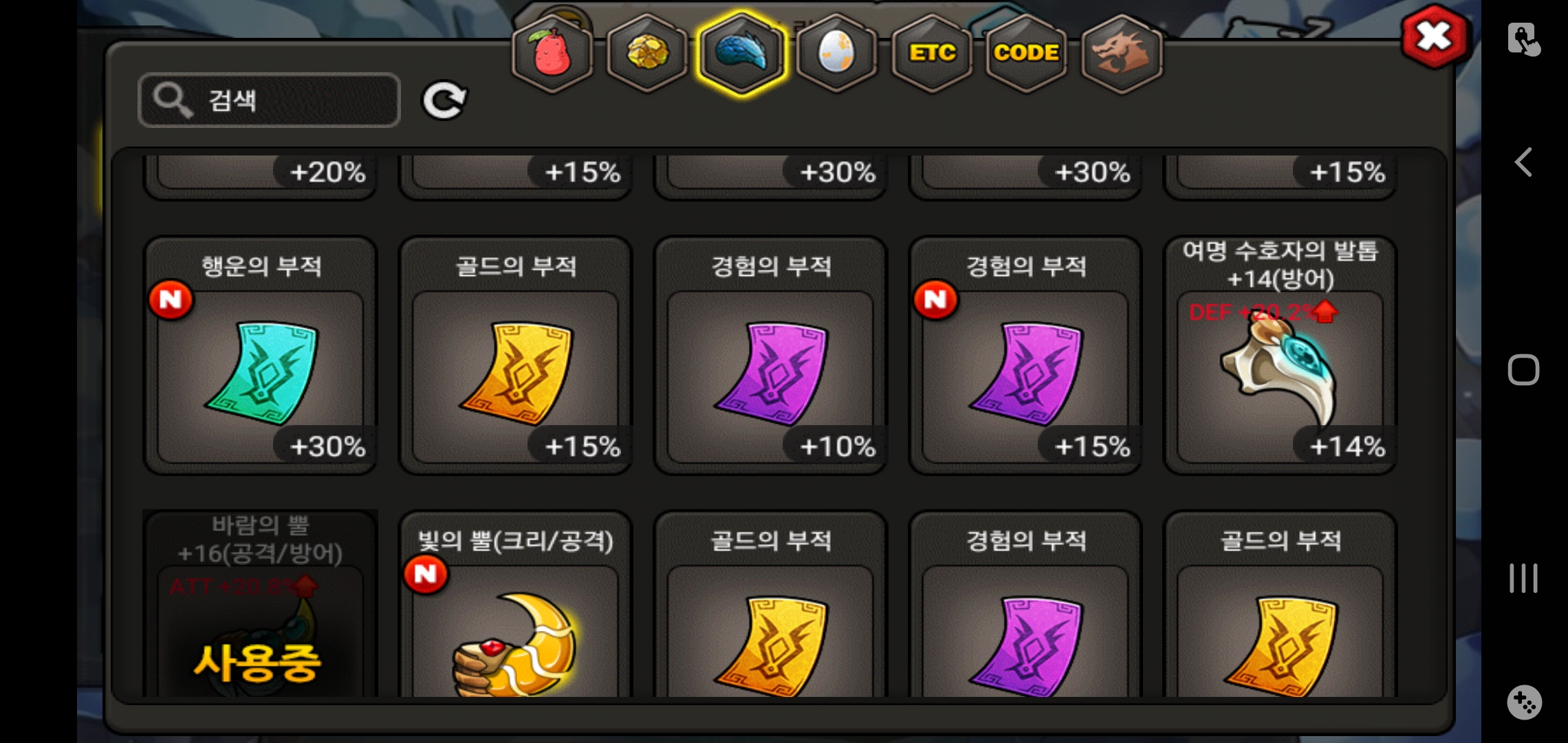Screen dimensions: 1568x743
Task: Tap the Android back navigation arrow
Action: (1523, 163)
